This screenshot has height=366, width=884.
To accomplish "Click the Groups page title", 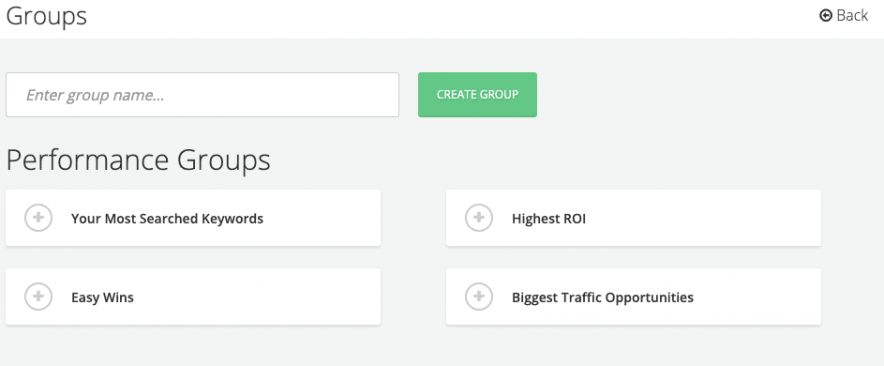I will pos(47,16).
